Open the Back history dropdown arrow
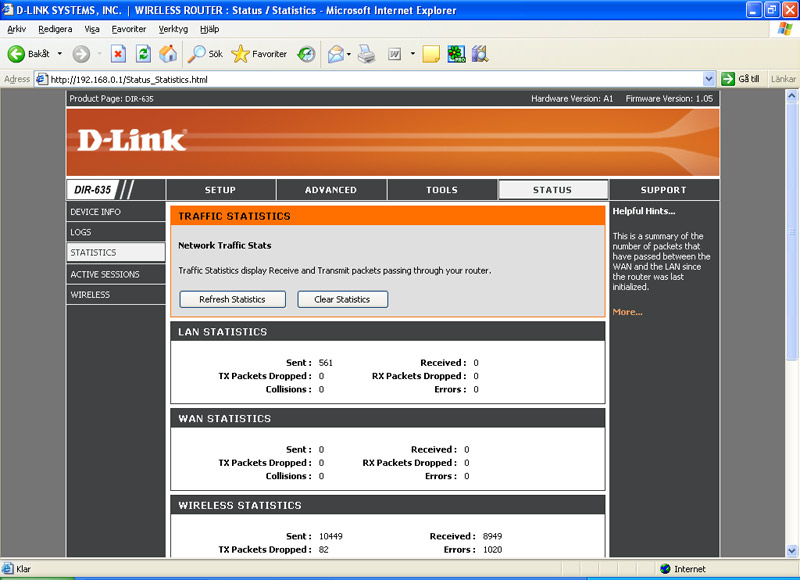The height and width of the screenshot is (580, 800). click(x=60, y=54)
